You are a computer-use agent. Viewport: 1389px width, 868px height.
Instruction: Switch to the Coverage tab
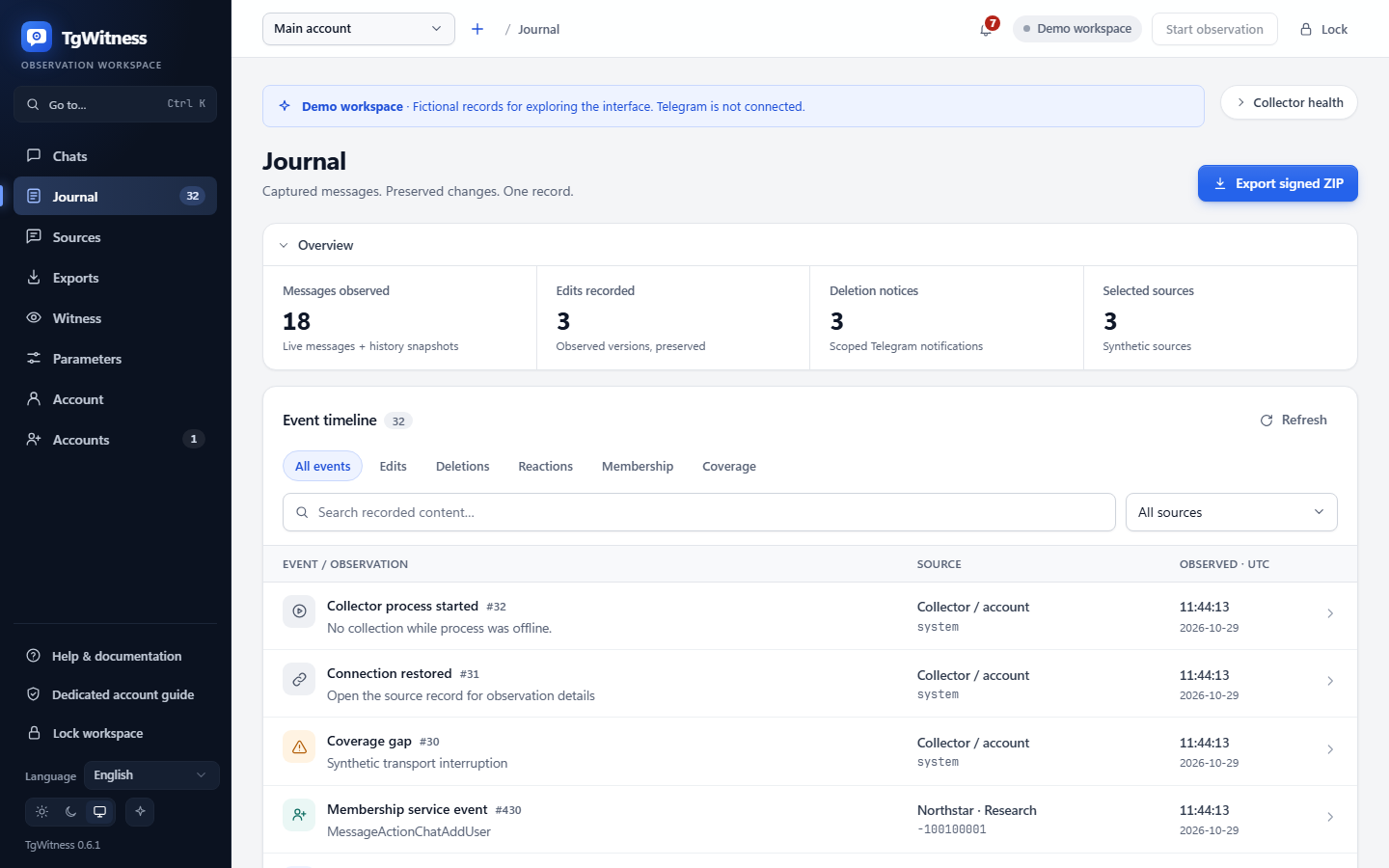pos(729,466)
